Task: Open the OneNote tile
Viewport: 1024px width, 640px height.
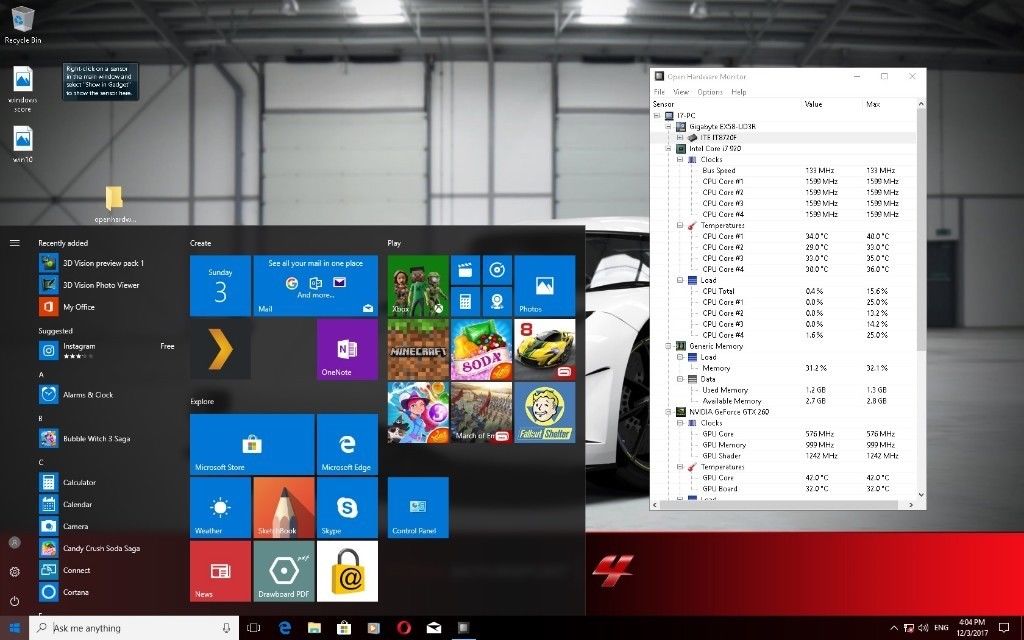Action: pos(347,349)
